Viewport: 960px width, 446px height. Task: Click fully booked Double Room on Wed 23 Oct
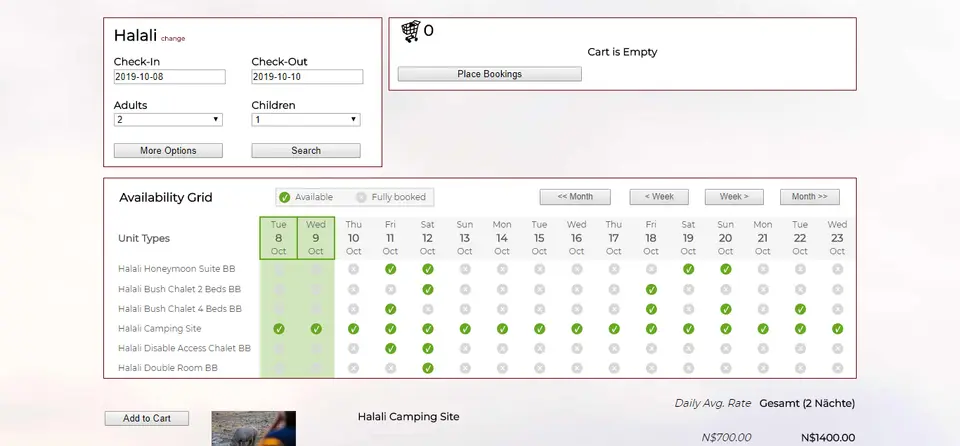pos(838,368)
